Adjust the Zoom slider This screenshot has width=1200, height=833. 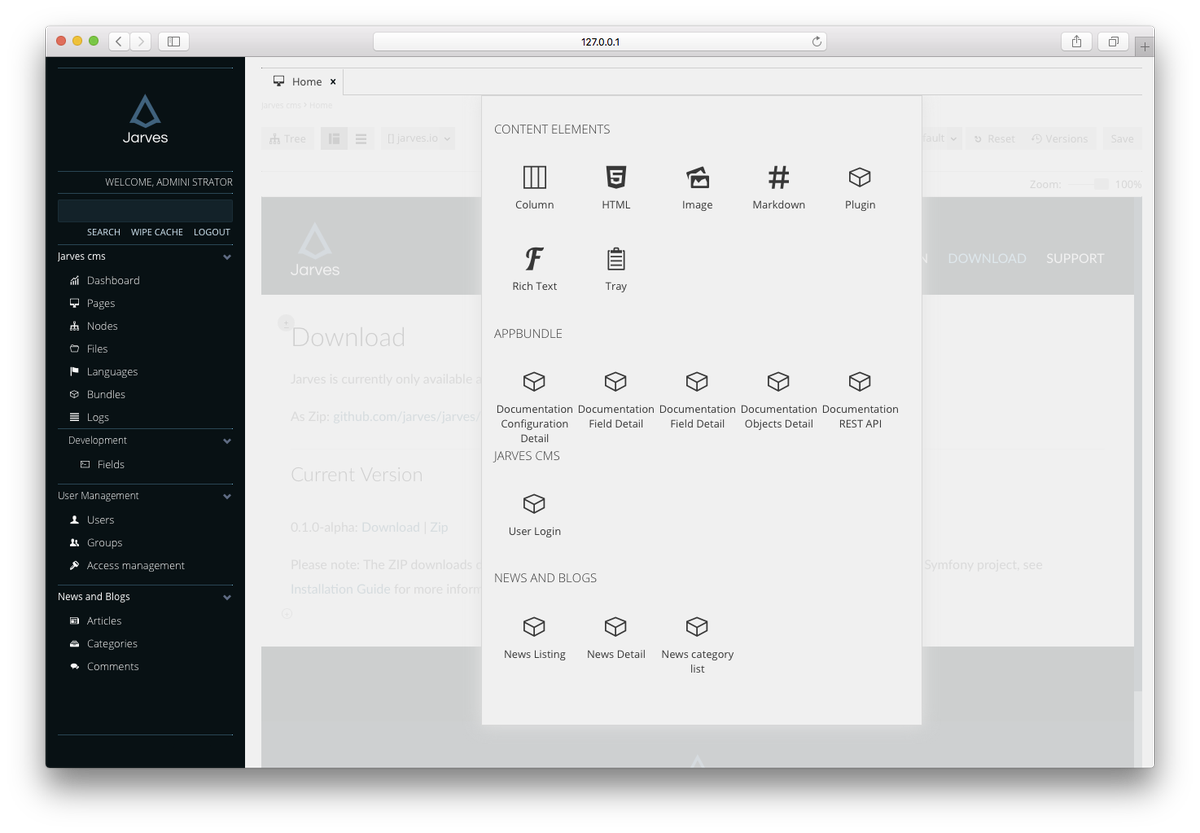(x=1088, y=184)
